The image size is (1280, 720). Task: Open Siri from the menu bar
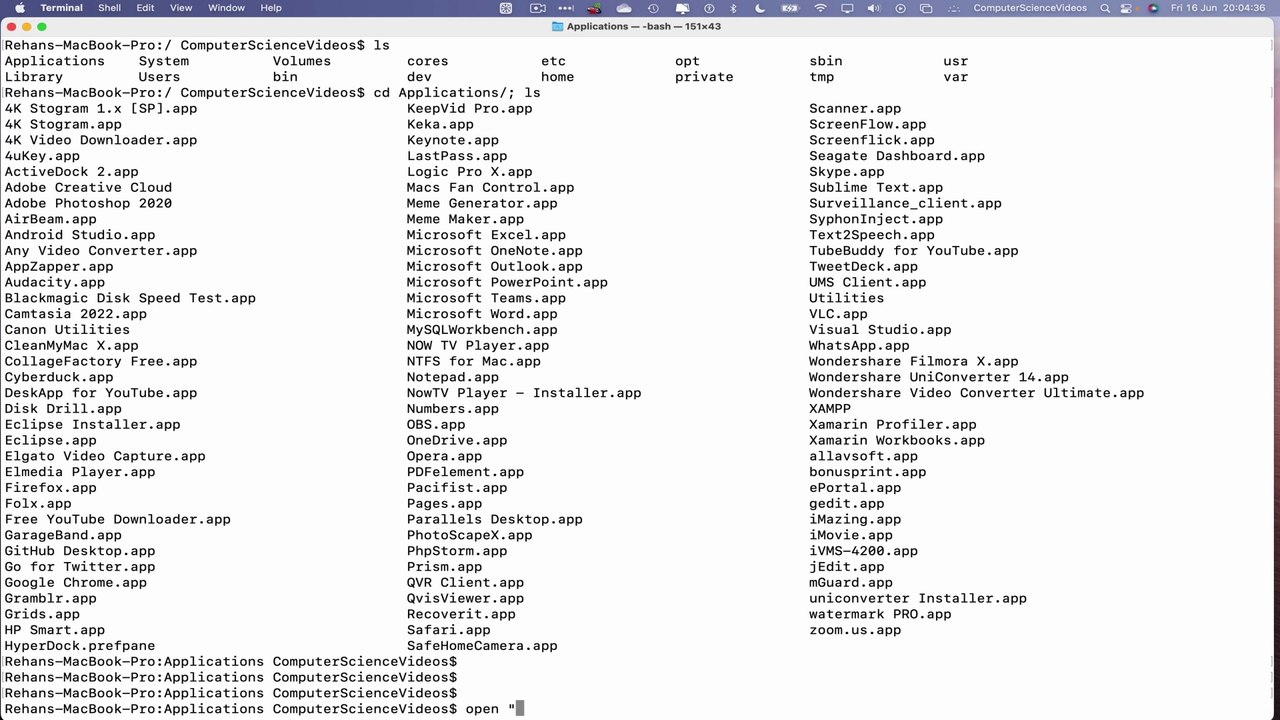point(1153,8)
